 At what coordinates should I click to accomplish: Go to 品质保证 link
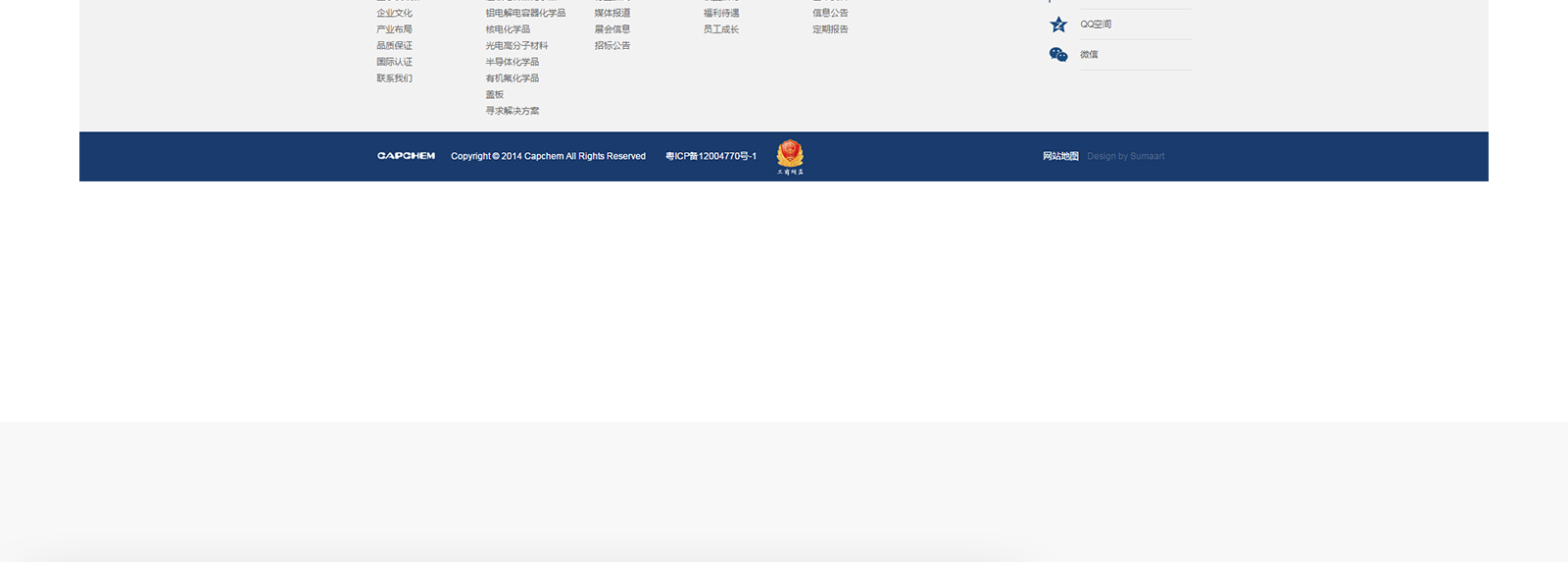[x=394, y=46]
